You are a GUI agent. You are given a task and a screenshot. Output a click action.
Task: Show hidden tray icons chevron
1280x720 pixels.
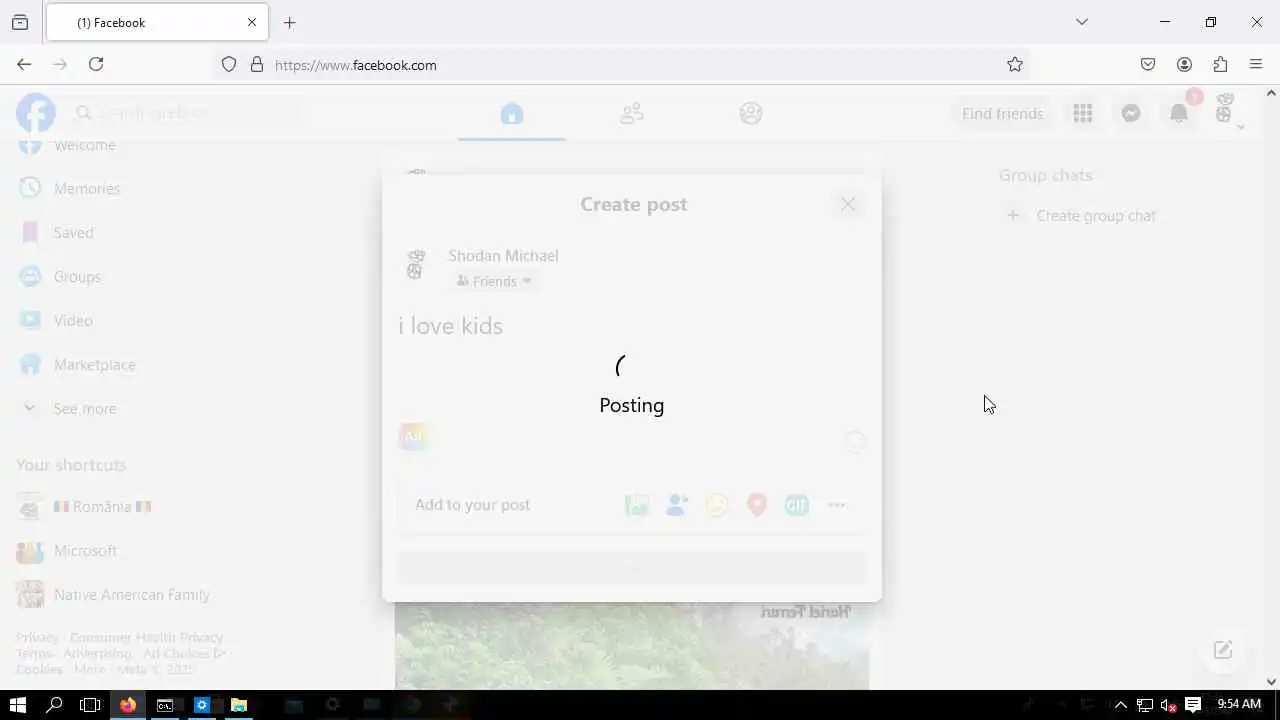point(1121,705)
